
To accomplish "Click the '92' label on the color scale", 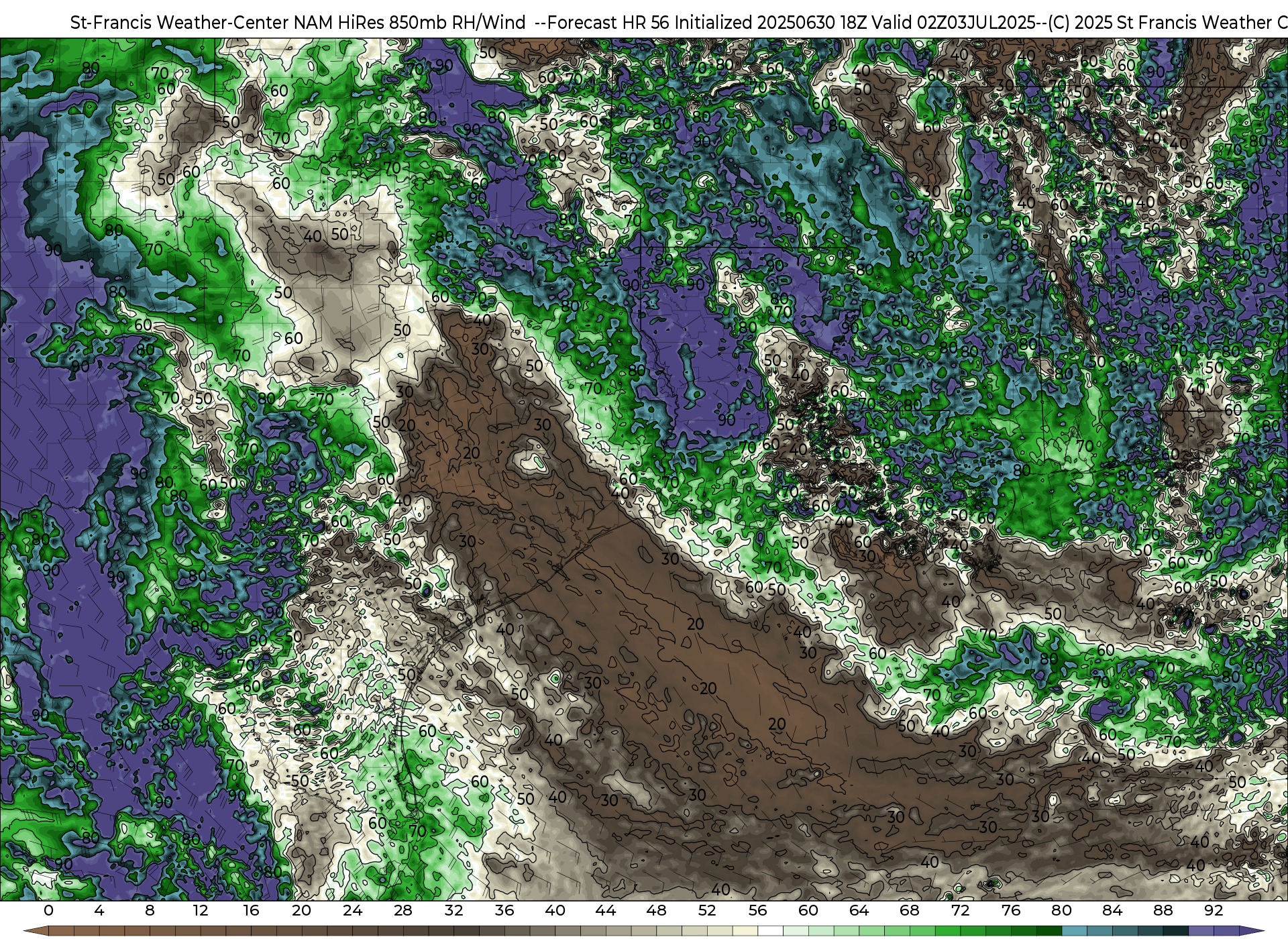I will coord(1214,911).
